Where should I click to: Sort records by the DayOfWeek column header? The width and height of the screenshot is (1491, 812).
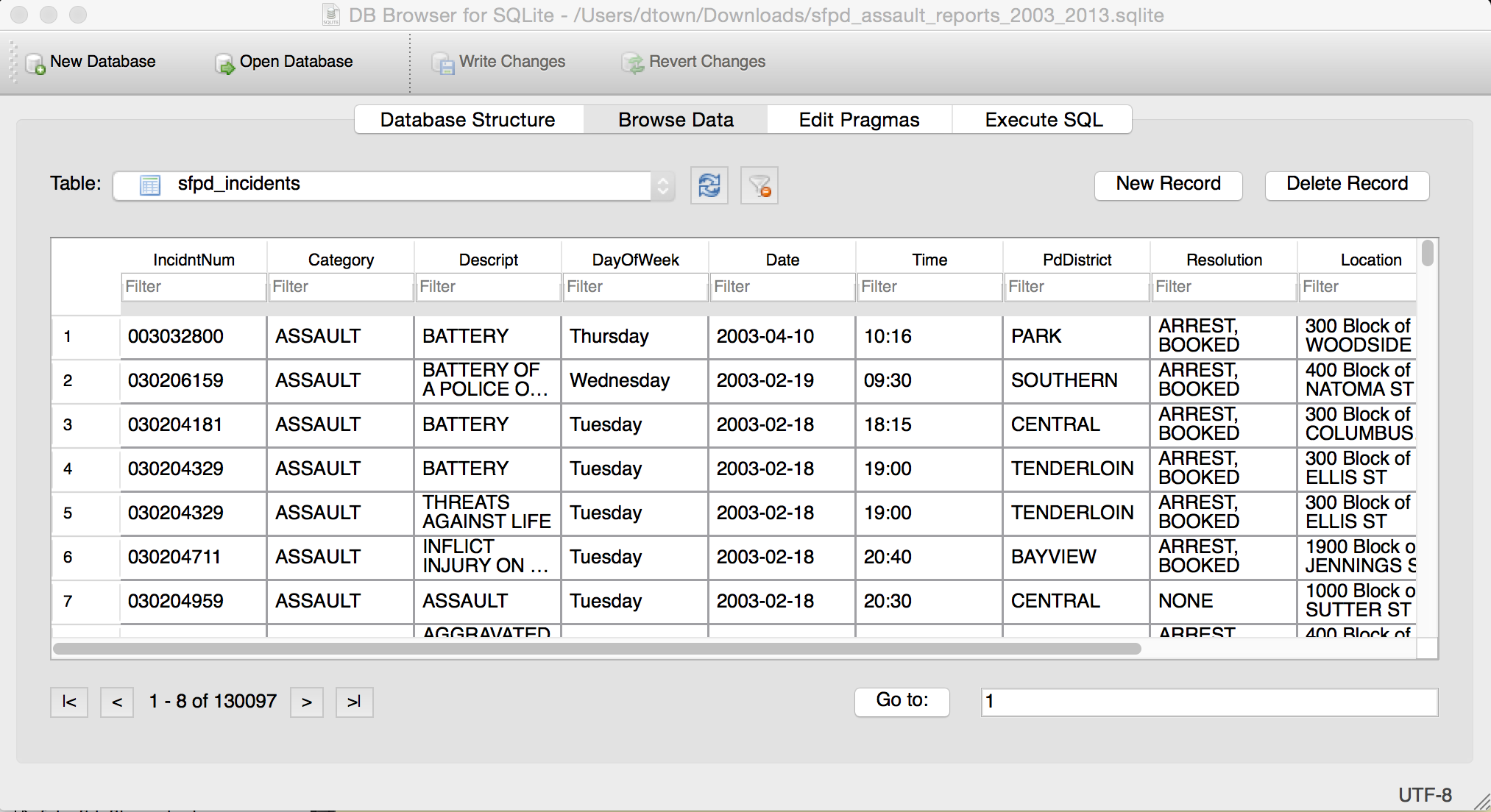(633, 259)
